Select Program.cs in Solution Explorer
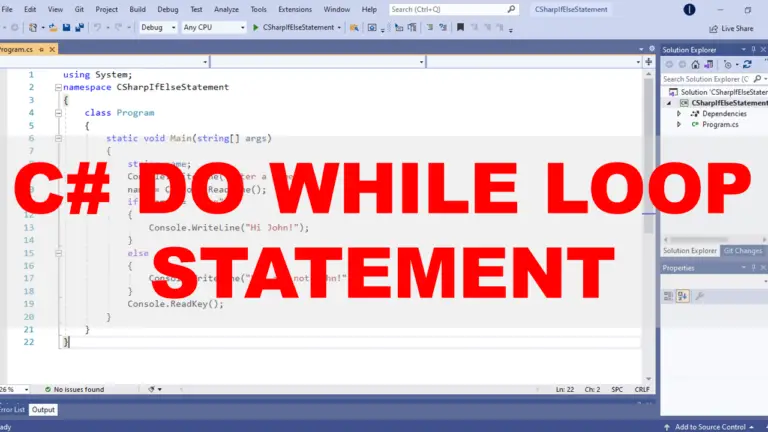The height and width of the screenshot is (432, 768). (719, 125)
